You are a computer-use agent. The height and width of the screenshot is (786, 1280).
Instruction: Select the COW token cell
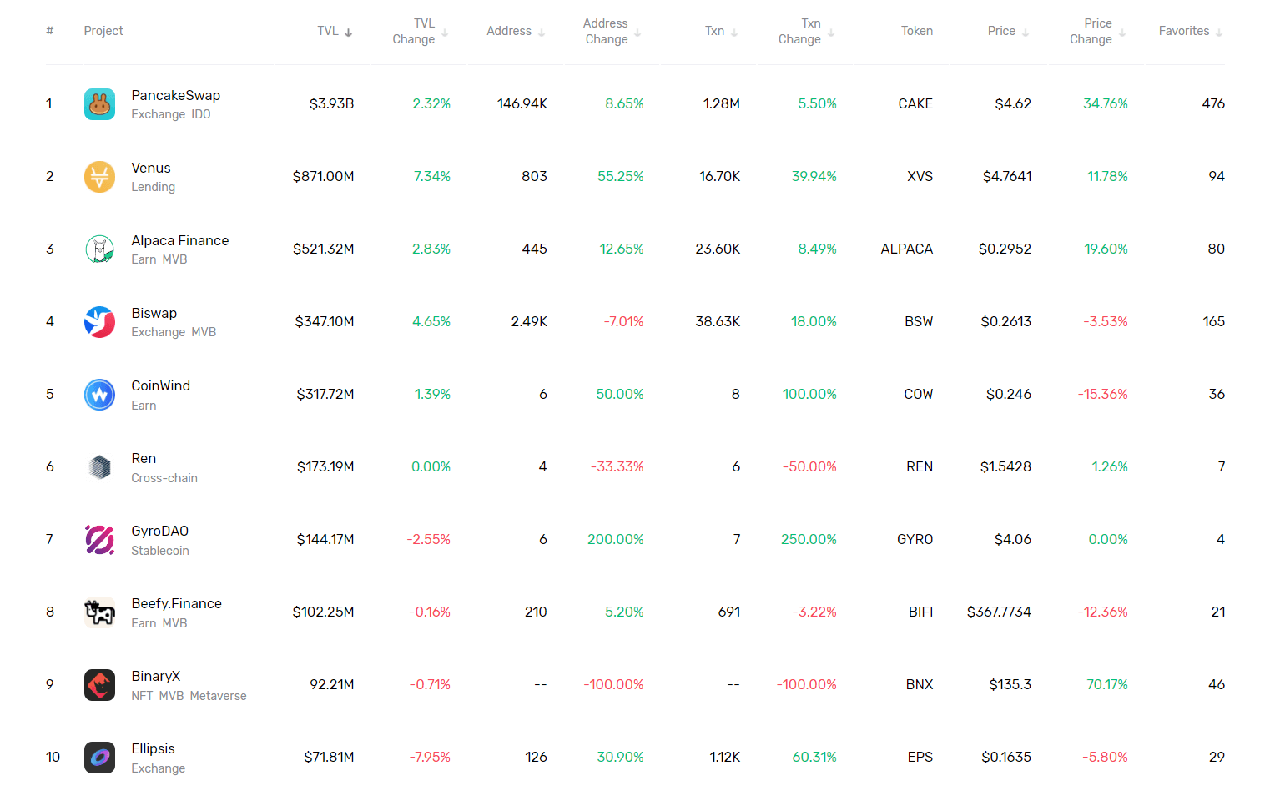[x=918, y=394]
